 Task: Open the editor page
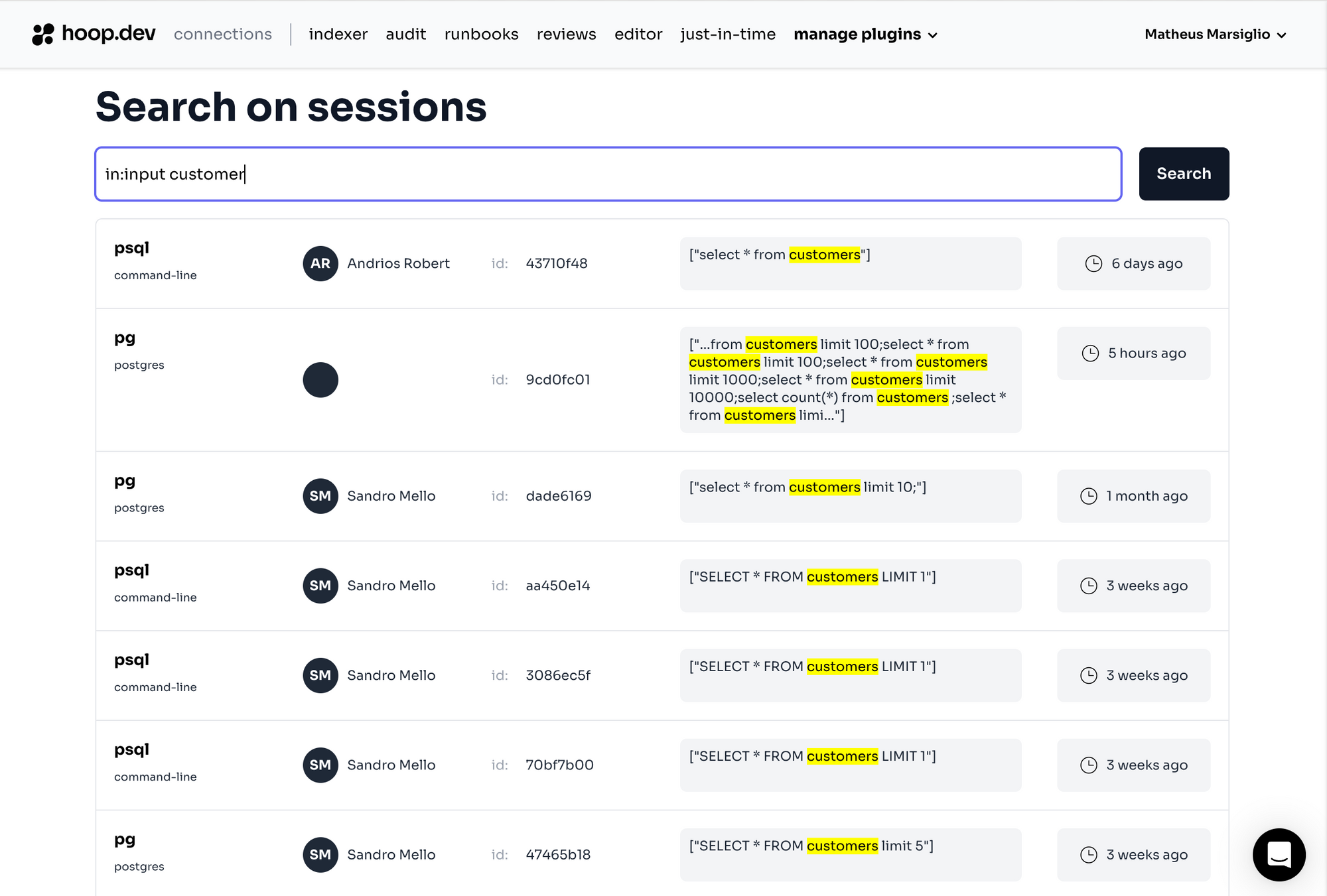pos(638,34)
